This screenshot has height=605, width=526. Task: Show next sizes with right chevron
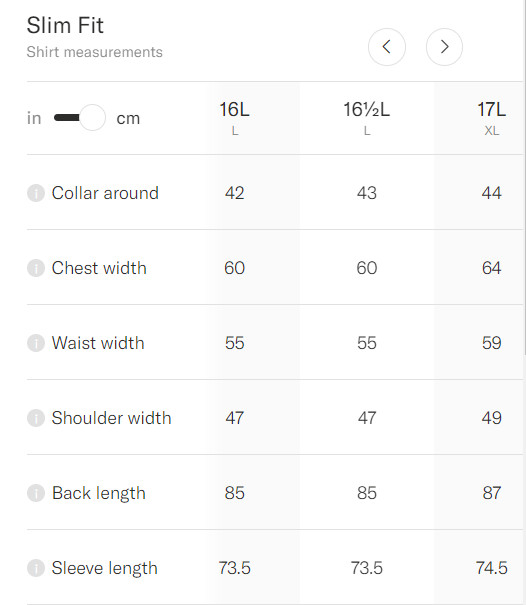[444, 47]
